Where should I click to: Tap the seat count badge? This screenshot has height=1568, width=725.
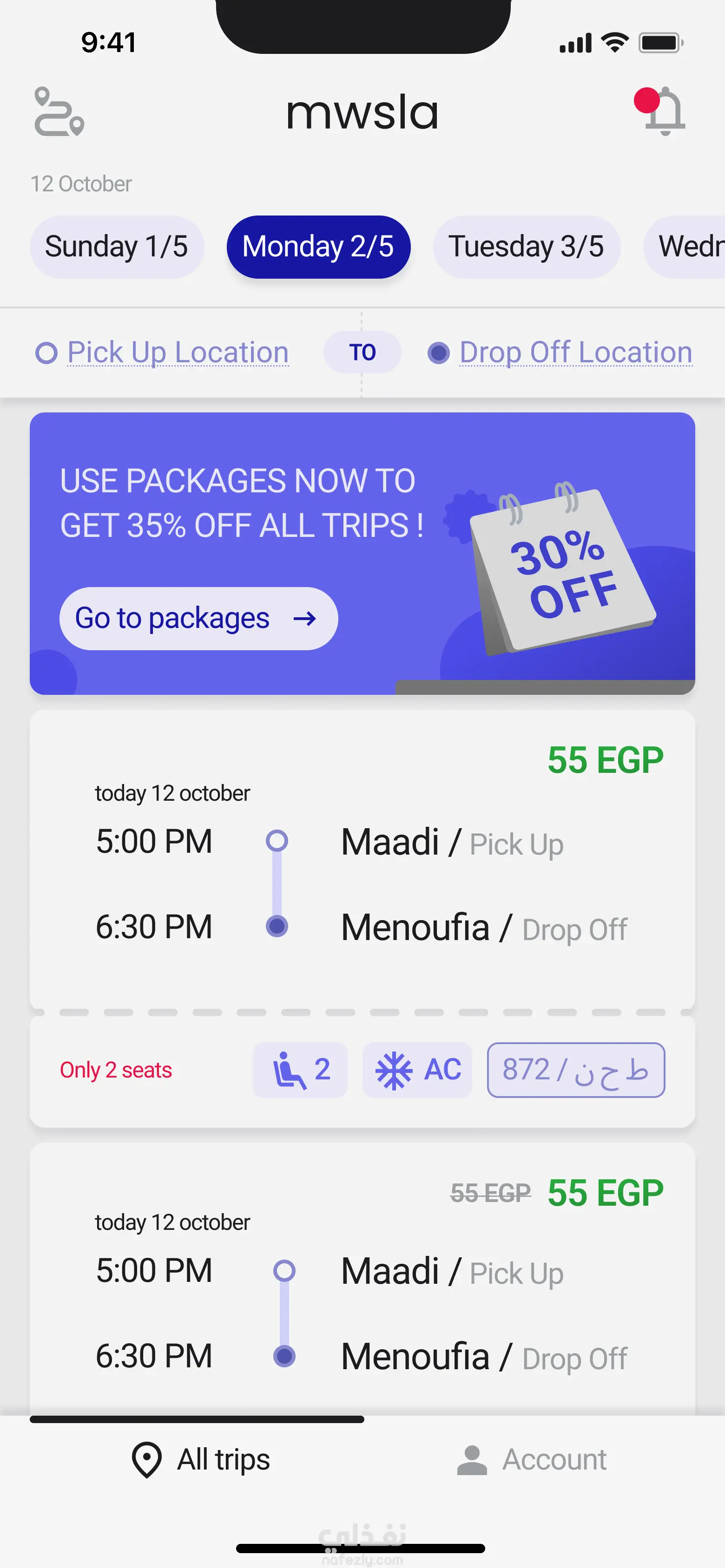(300, 1070)
